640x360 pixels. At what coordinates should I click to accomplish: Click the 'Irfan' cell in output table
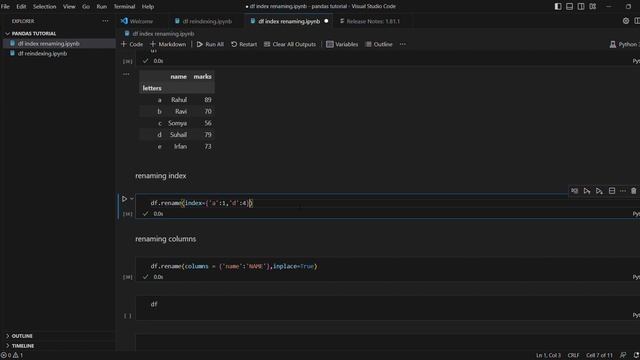click(x=180, y=146)
